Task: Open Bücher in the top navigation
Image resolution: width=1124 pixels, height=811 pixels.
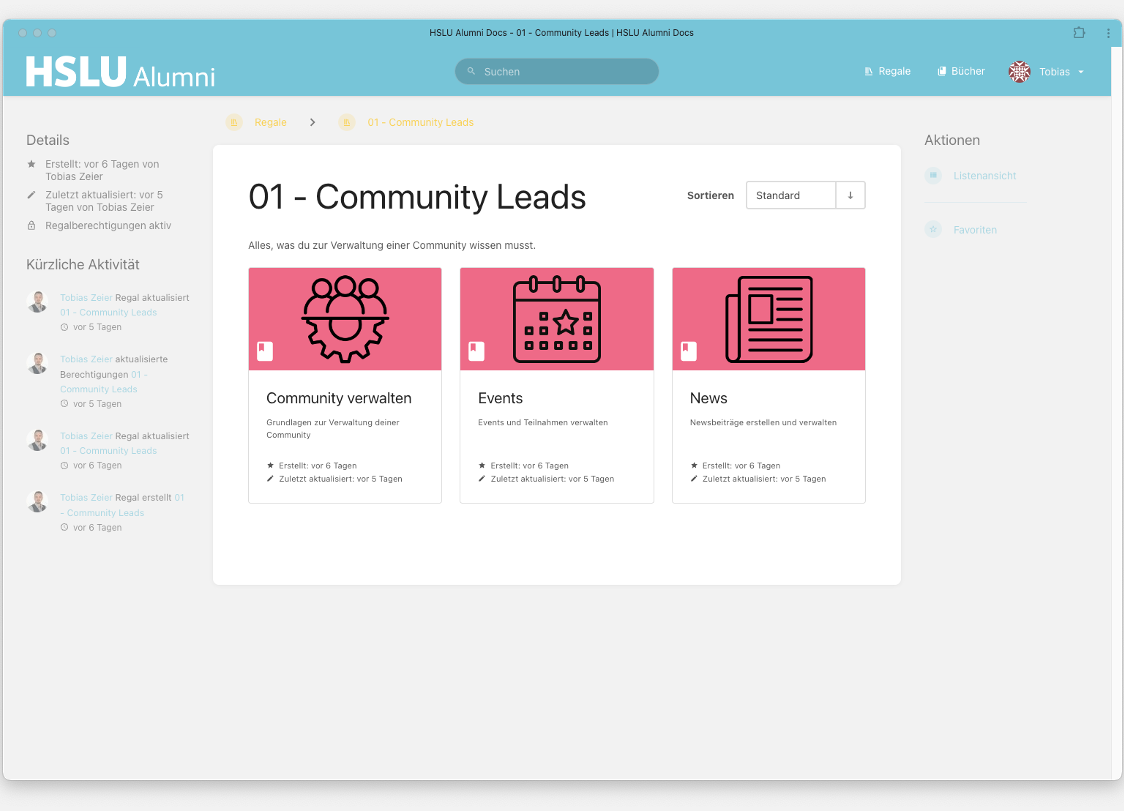Action: point(960,72)
